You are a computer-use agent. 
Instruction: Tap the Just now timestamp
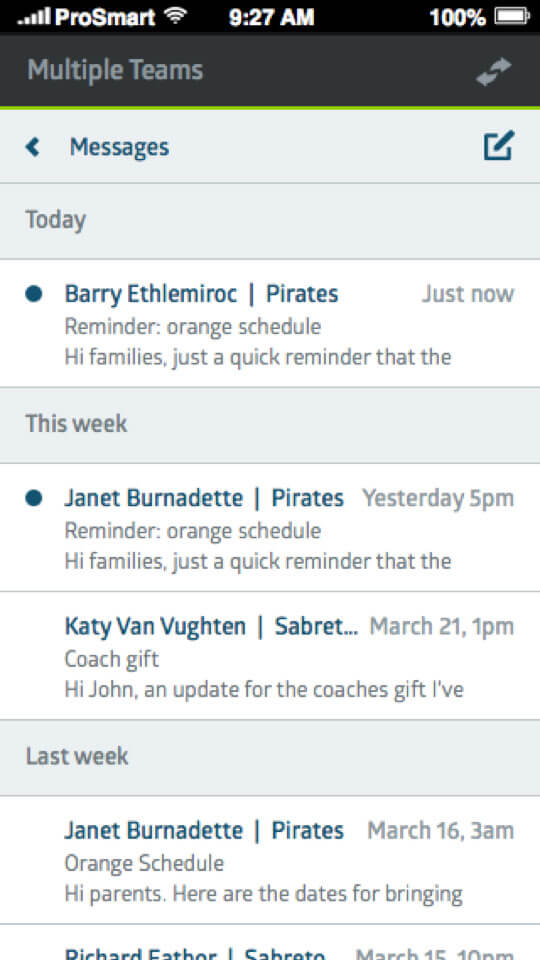coord(468,294)
